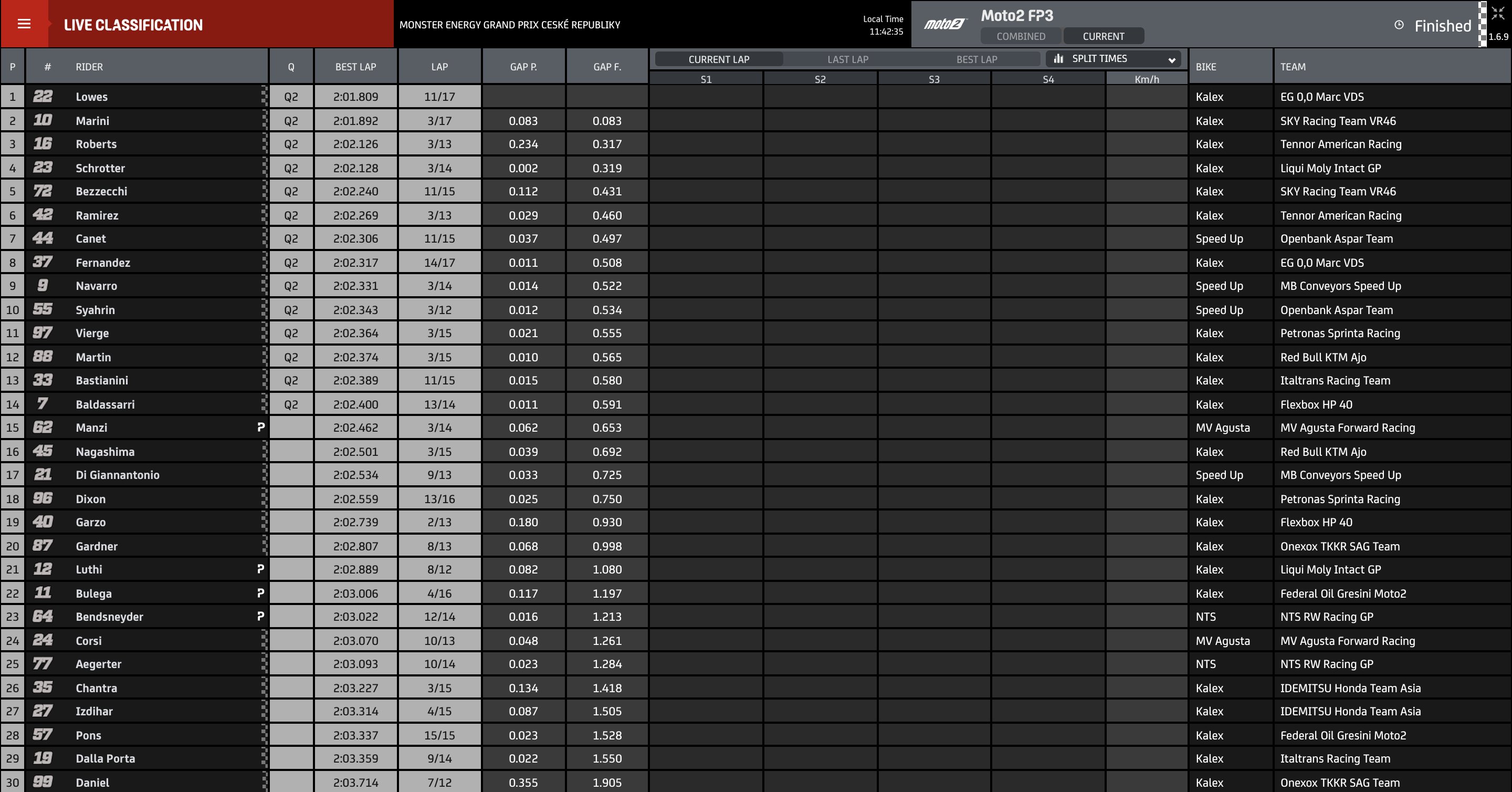Click rider number 44 badge
The width and height of the screenshot is (1512, 792).
[42, 238]
